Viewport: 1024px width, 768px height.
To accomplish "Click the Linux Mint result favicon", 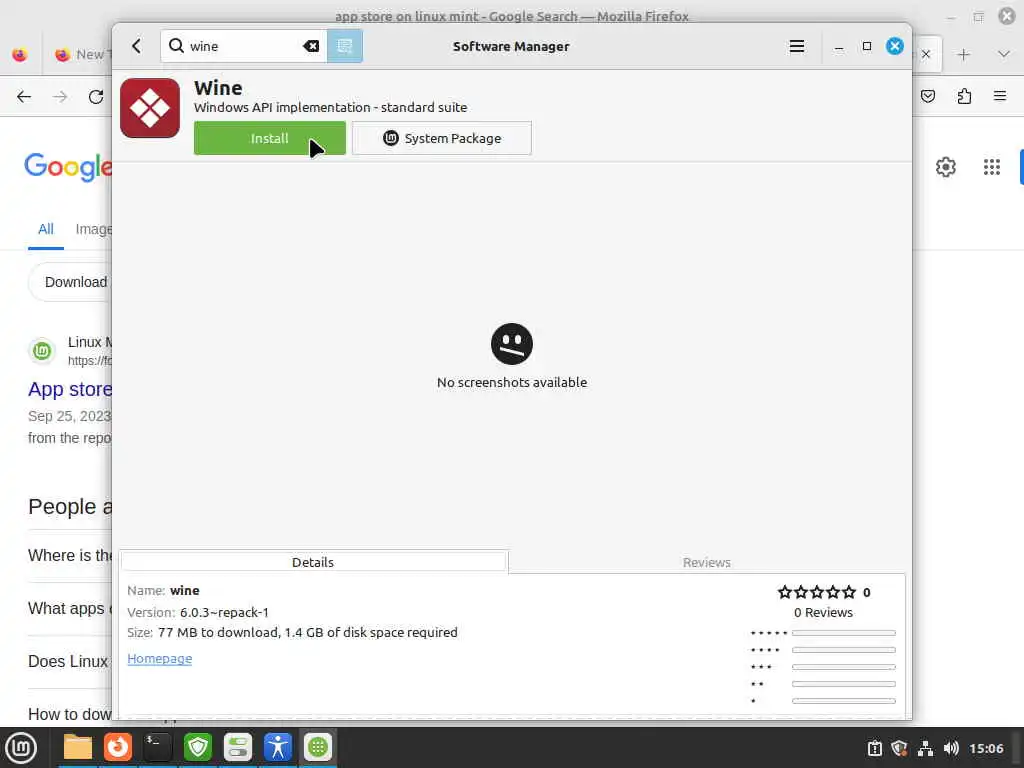I will (42, 351).
